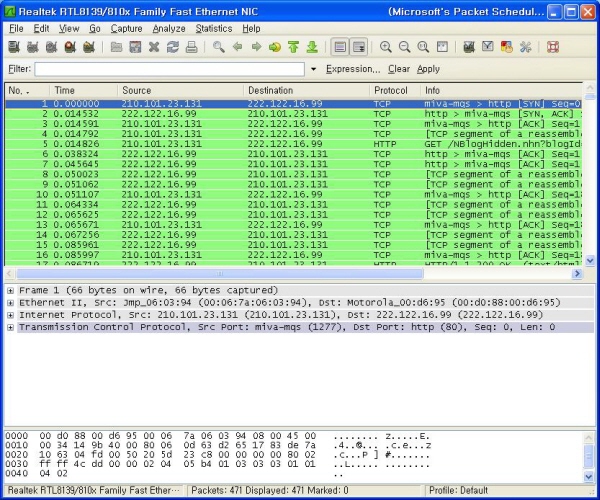Find a packet magnifier icon
This screenshot has height=500, width=600.
pos(218,47)
